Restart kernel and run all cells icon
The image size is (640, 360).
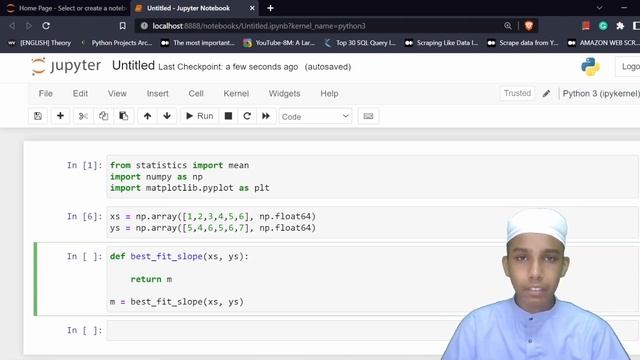pyautogui.click(x=266, y=116)
